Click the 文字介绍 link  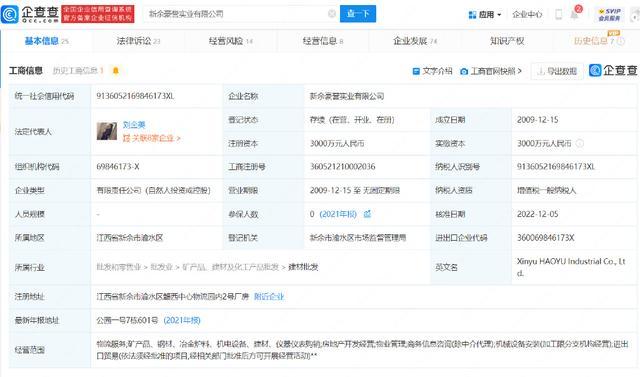(x=433, y=71)
